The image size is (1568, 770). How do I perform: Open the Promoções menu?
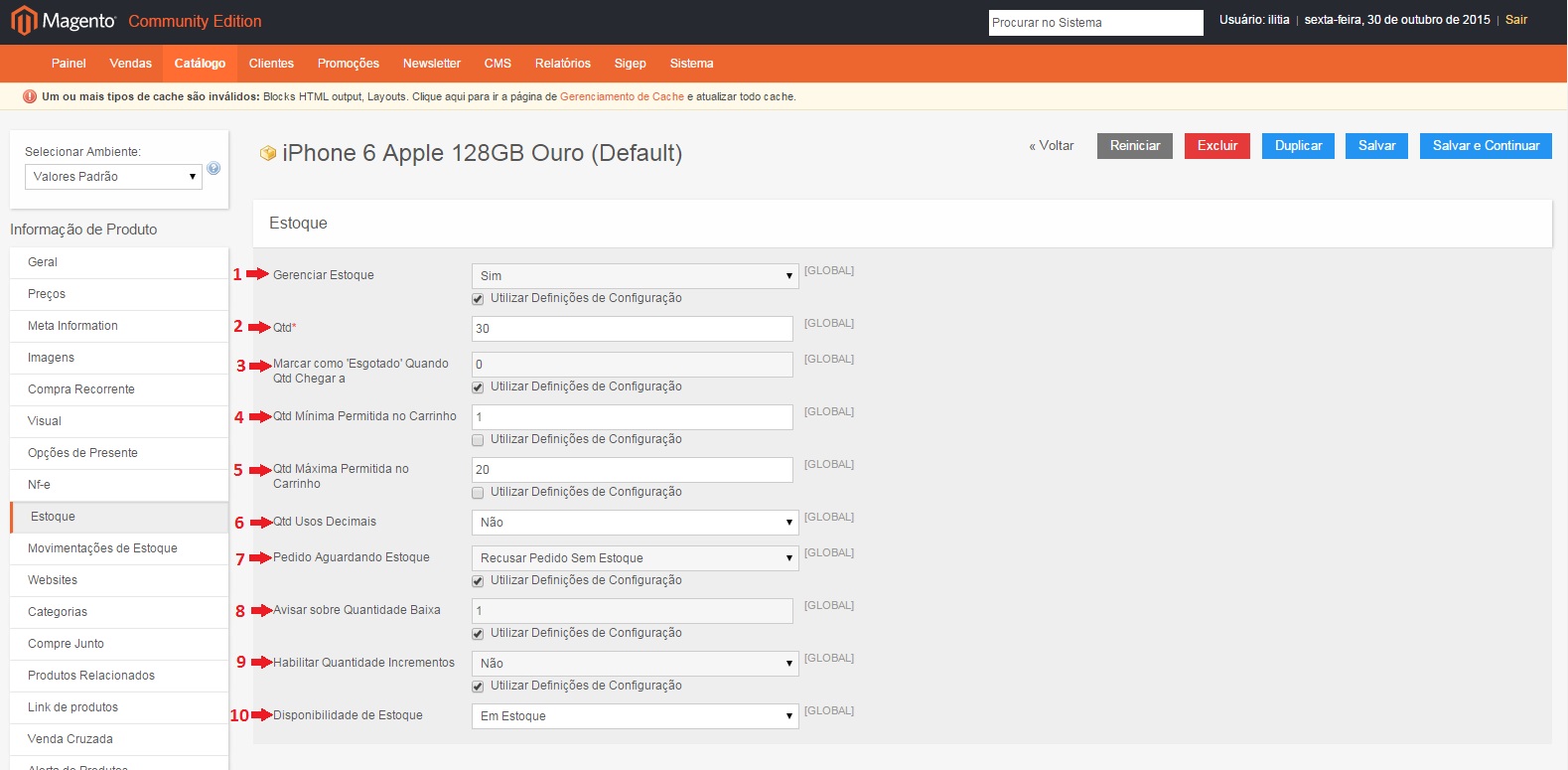349,64
